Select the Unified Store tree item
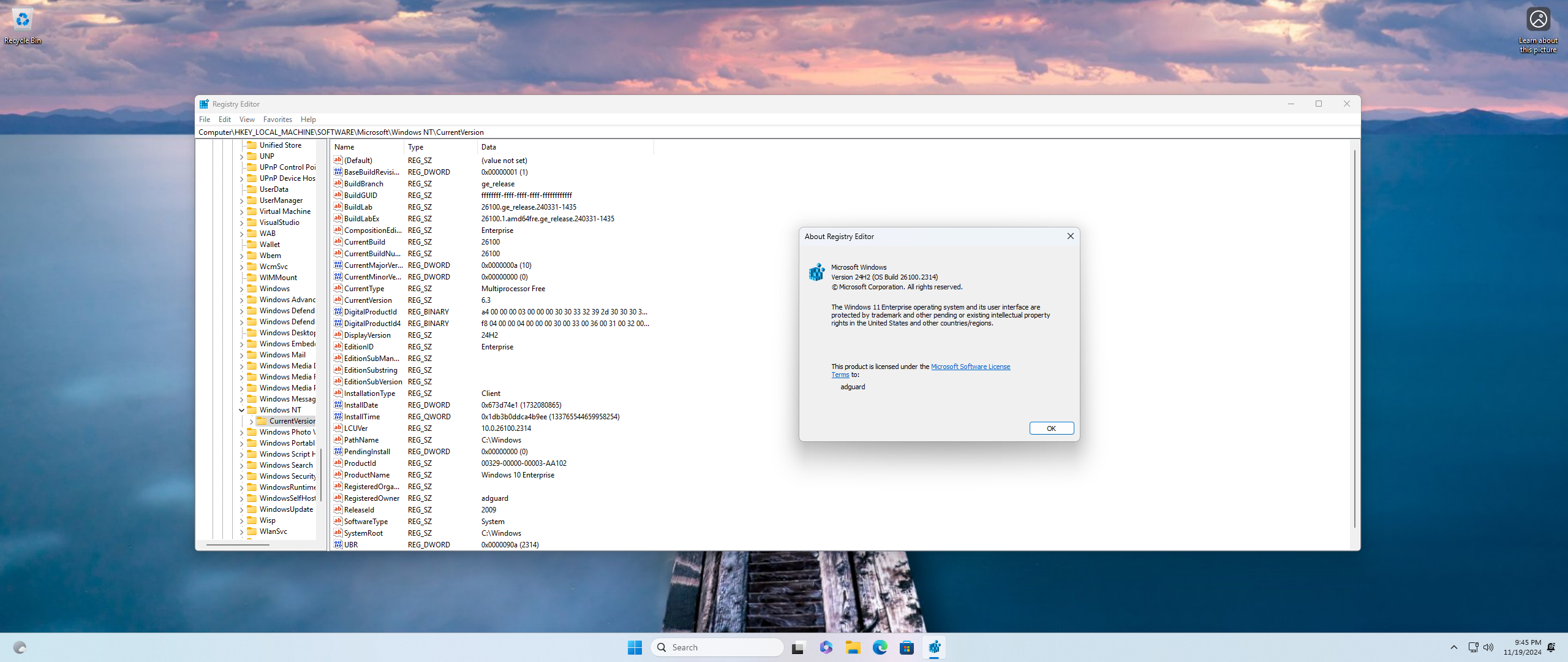Viewport: 1568px width, 662px height. click(281, 145)
